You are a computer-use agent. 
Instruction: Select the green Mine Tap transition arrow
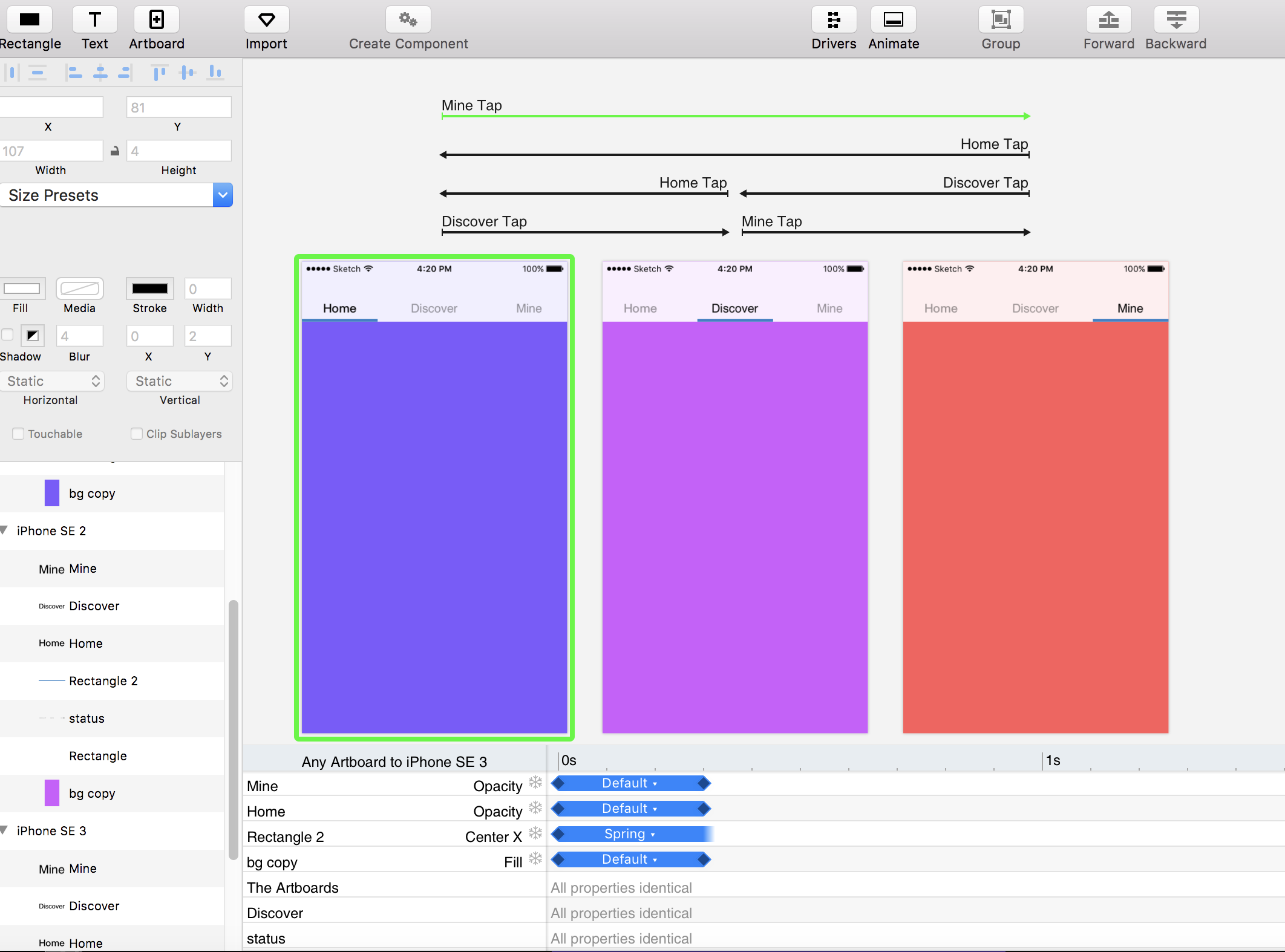point(736,116)
